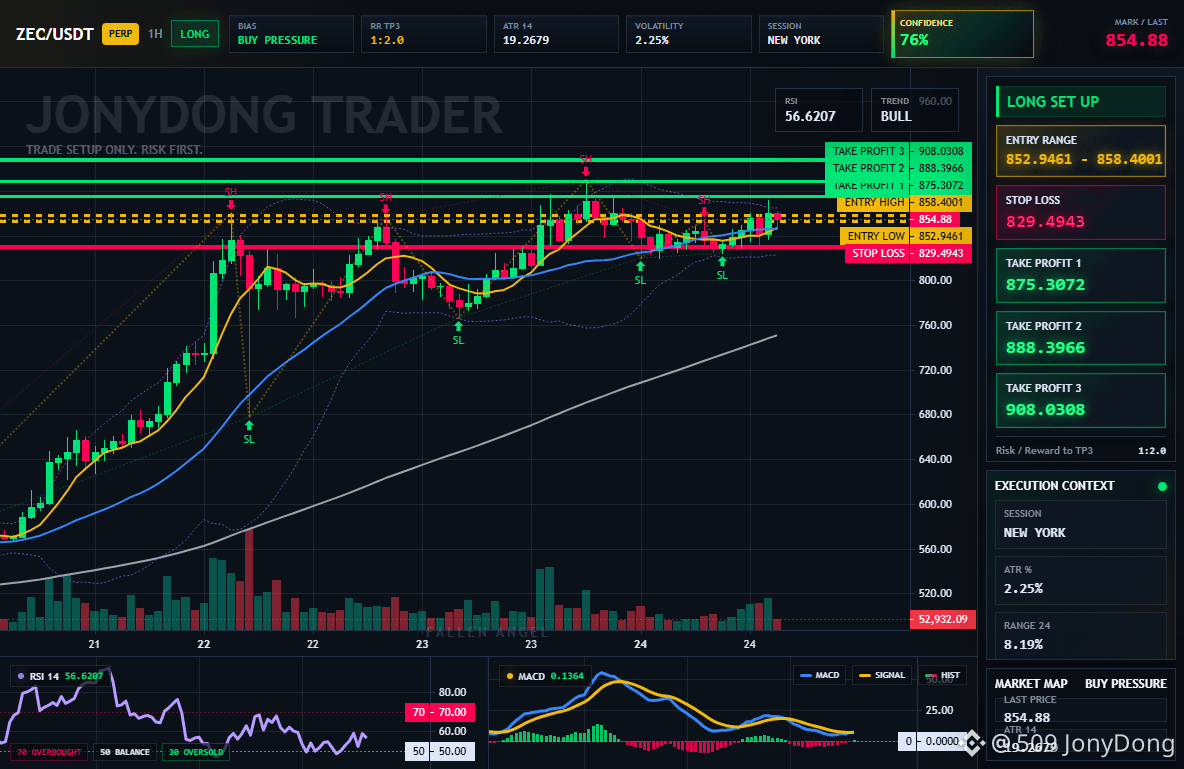Click the red Stop Loss chart label

coord(877,253)
